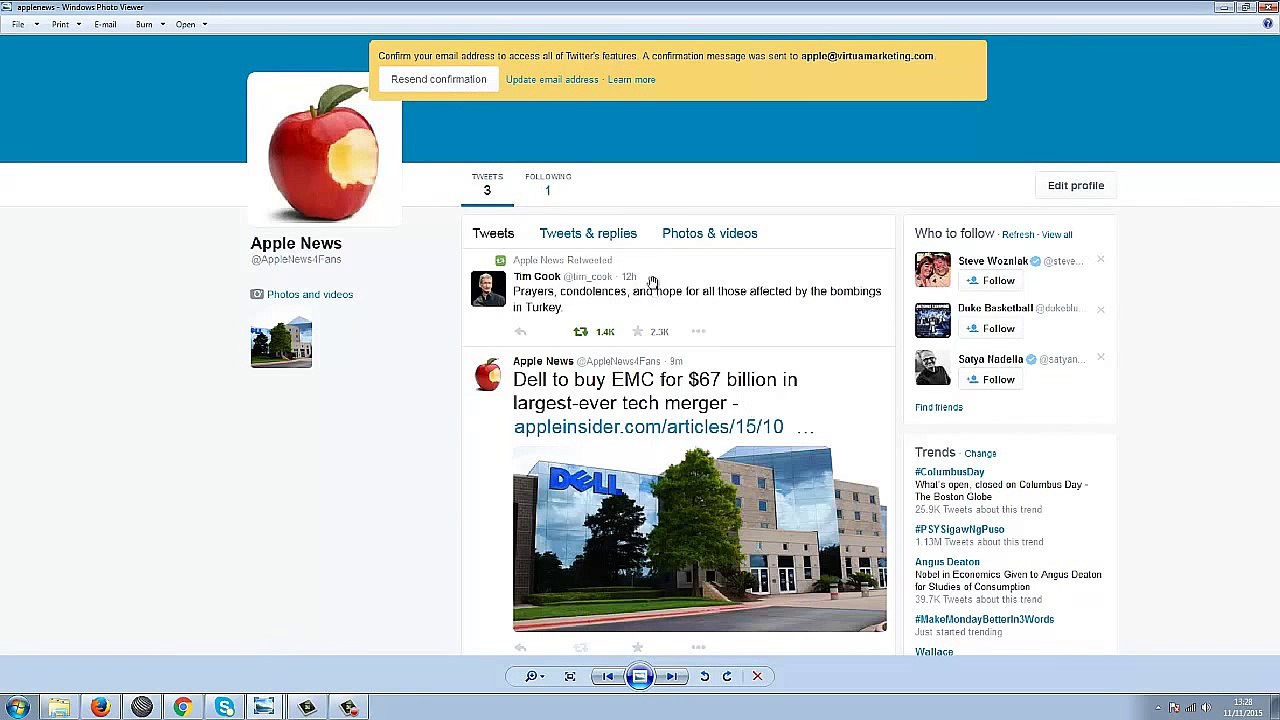The image size is (1280, 720).
Task: Click Change next to Trends
Action: [980, 454]
